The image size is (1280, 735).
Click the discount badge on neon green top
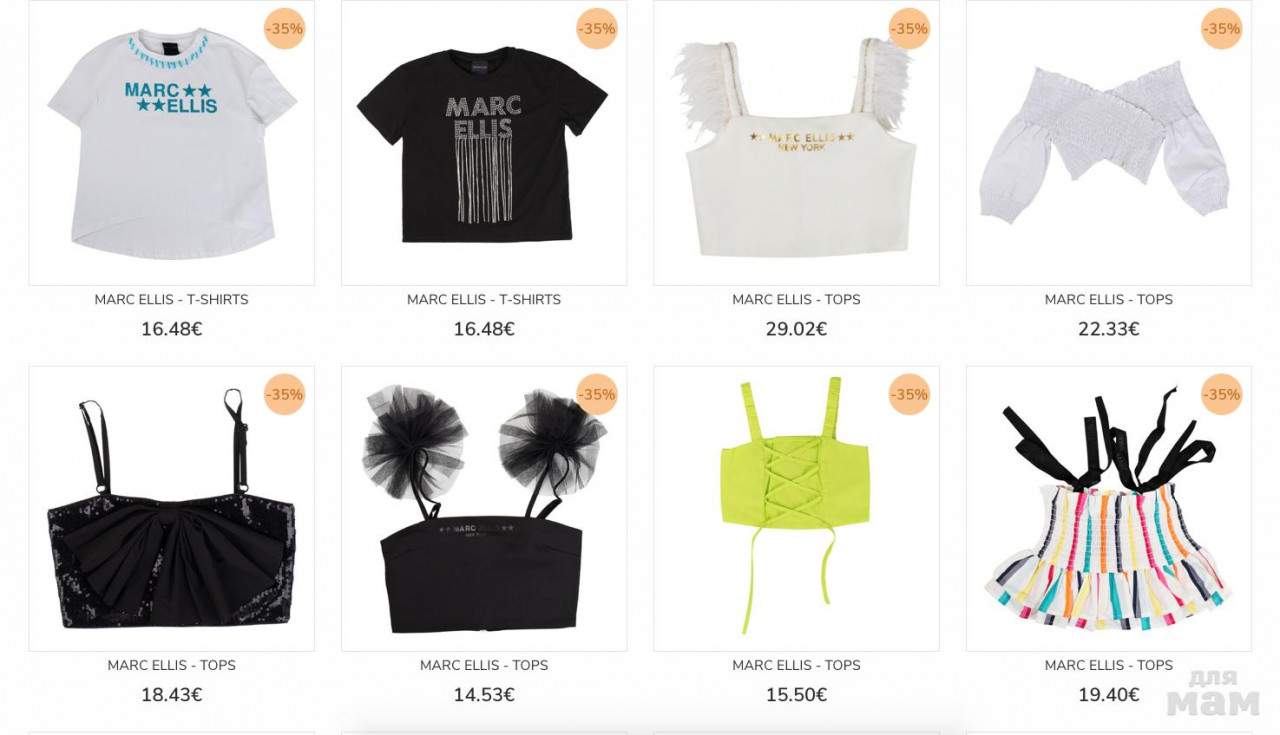[909, 395]
